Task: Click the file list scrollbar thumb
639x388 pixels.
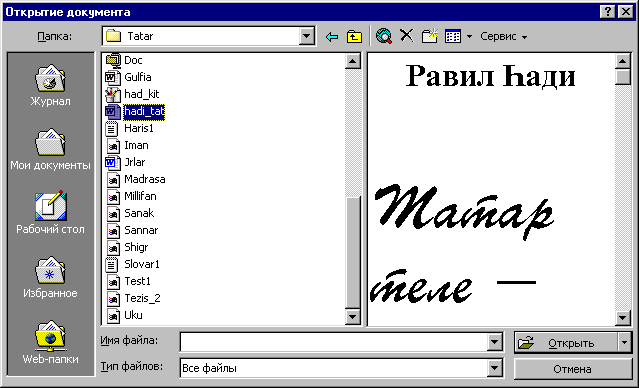Action: click(x=353, y=253)
